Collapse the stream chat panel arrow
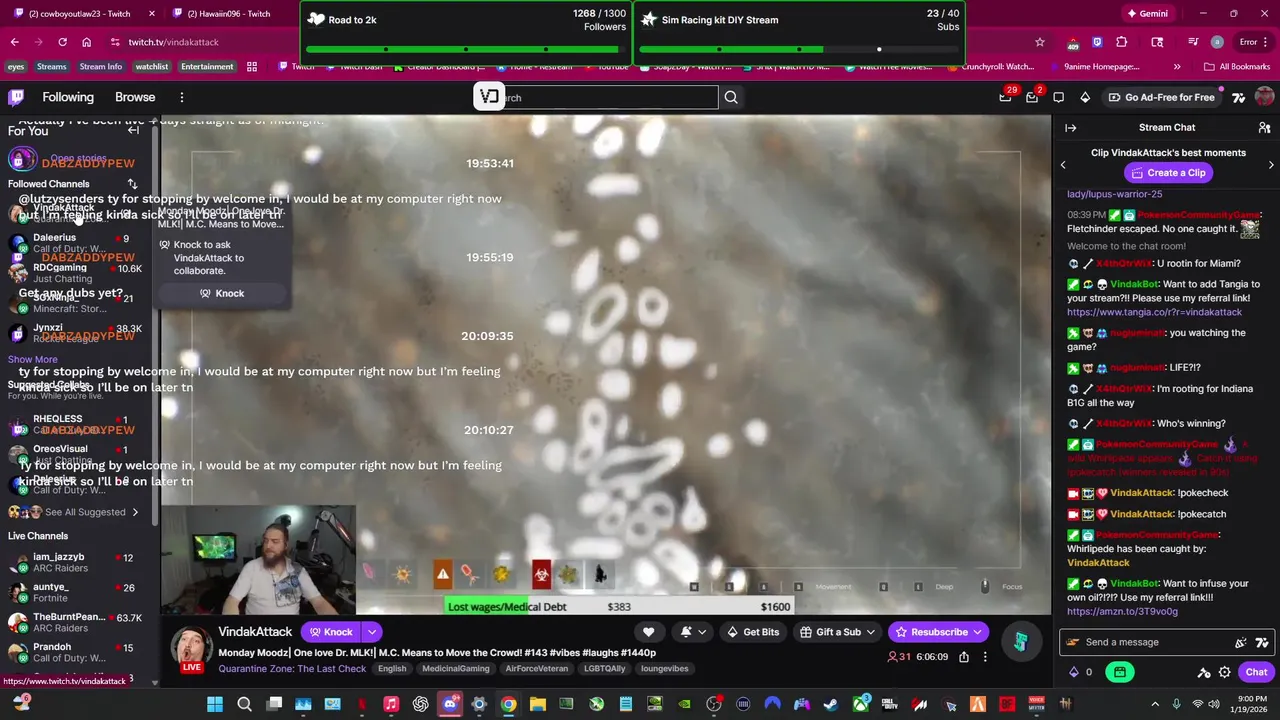1280x720 pixels. [x=1070, y=128]
